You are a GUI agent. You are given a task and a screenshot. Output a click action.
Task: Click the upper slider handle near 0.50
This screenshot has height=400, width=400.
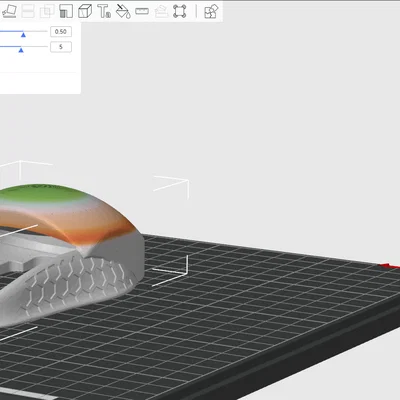pos(23,34)
